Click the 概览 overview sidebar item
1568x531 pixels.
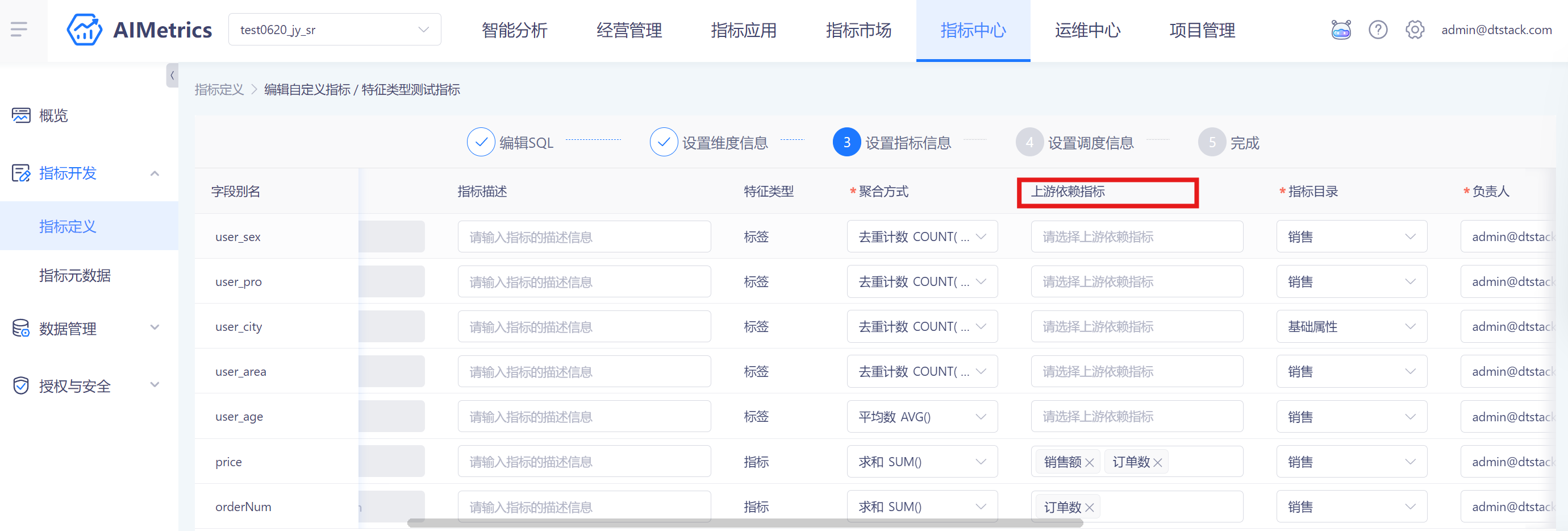point(53,116)
